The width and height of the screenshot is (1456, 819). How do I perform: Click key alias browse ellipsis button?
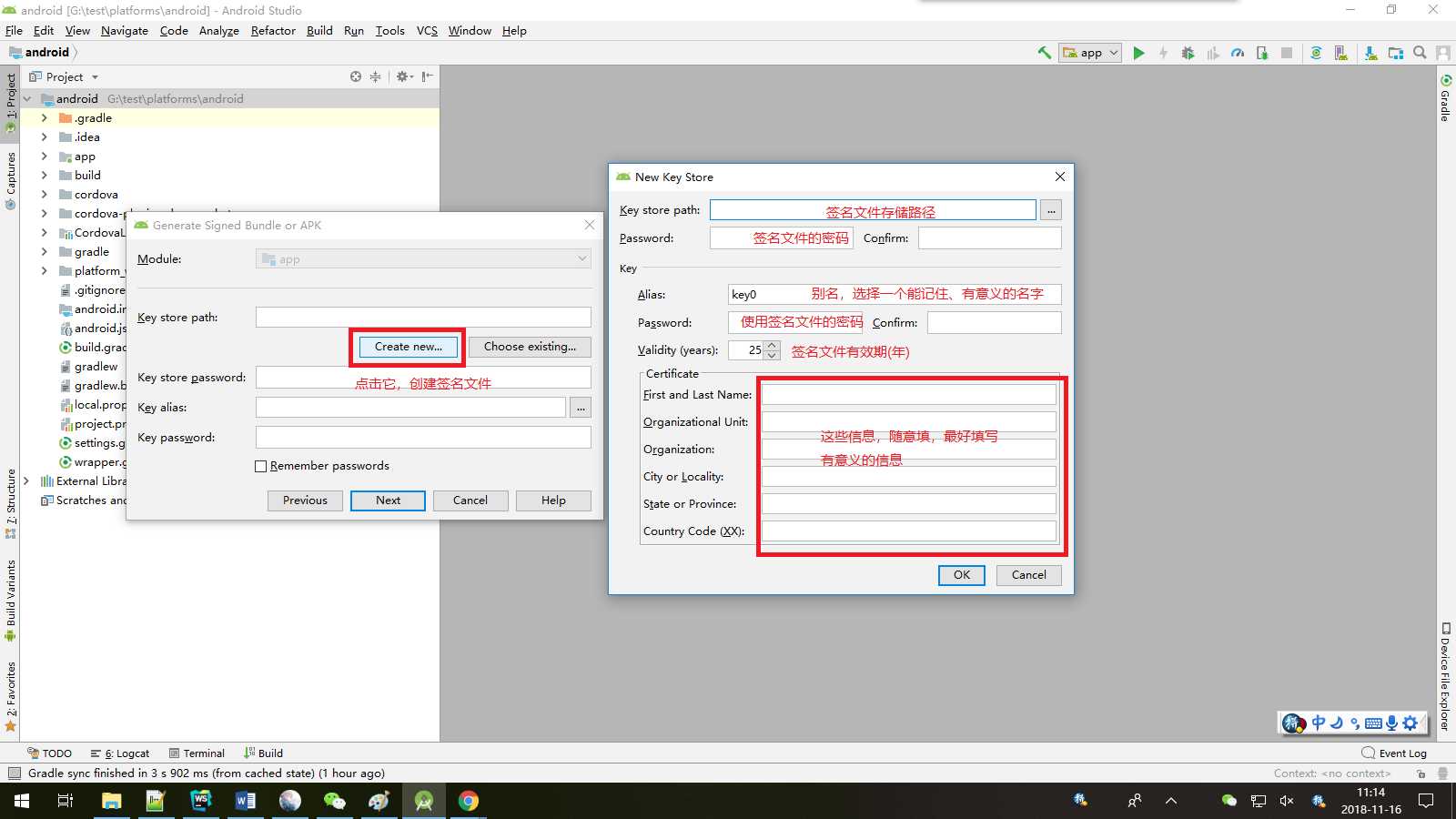(x=581, y=408)
